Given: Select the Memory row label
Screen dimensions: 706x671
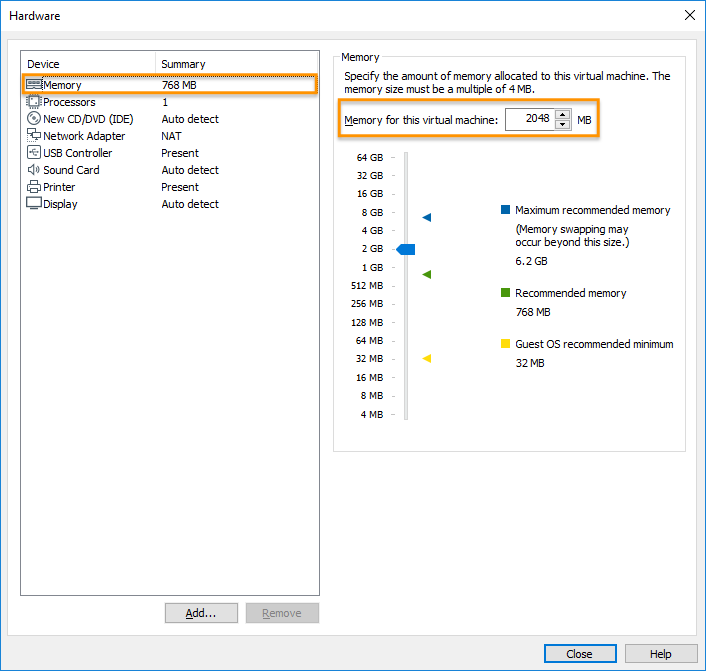Looking at the screenshot, I should click(62, 85).
